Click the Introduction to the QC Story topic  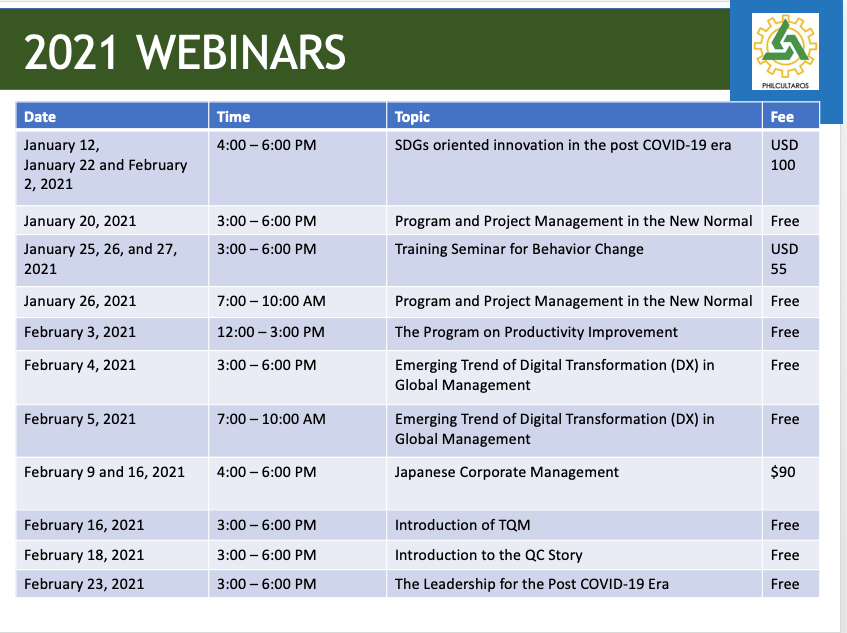488,555
